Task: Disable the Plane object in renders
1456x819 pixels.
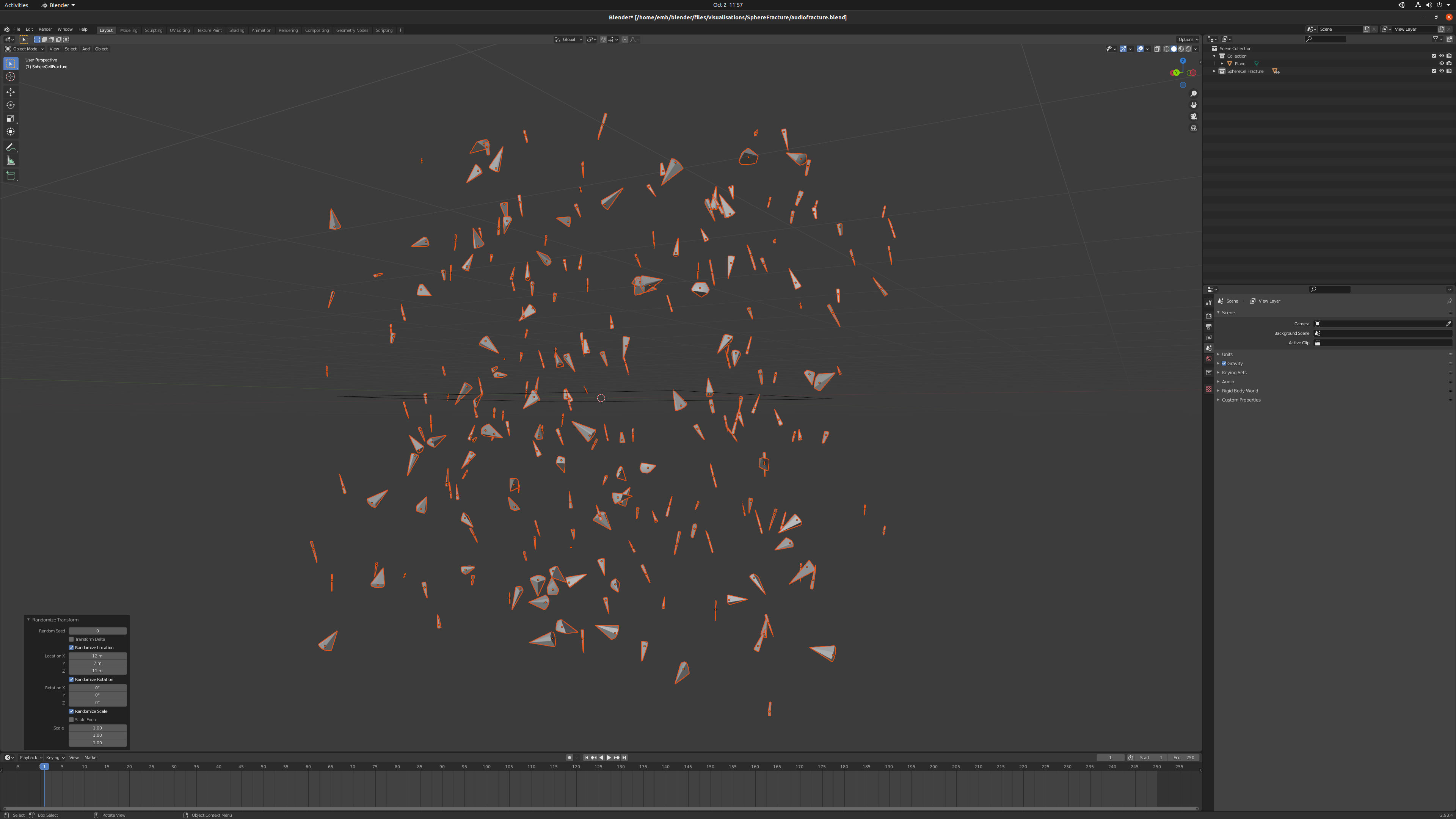Action: point(1449,63)
